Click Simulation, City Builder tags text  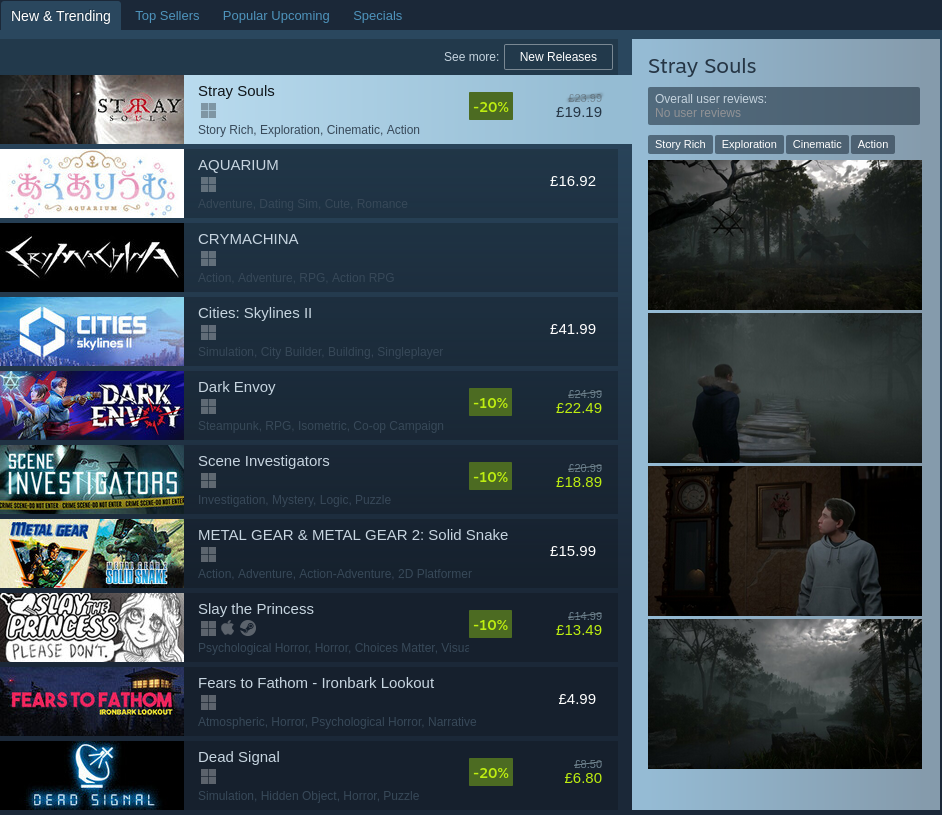(320, 351)
